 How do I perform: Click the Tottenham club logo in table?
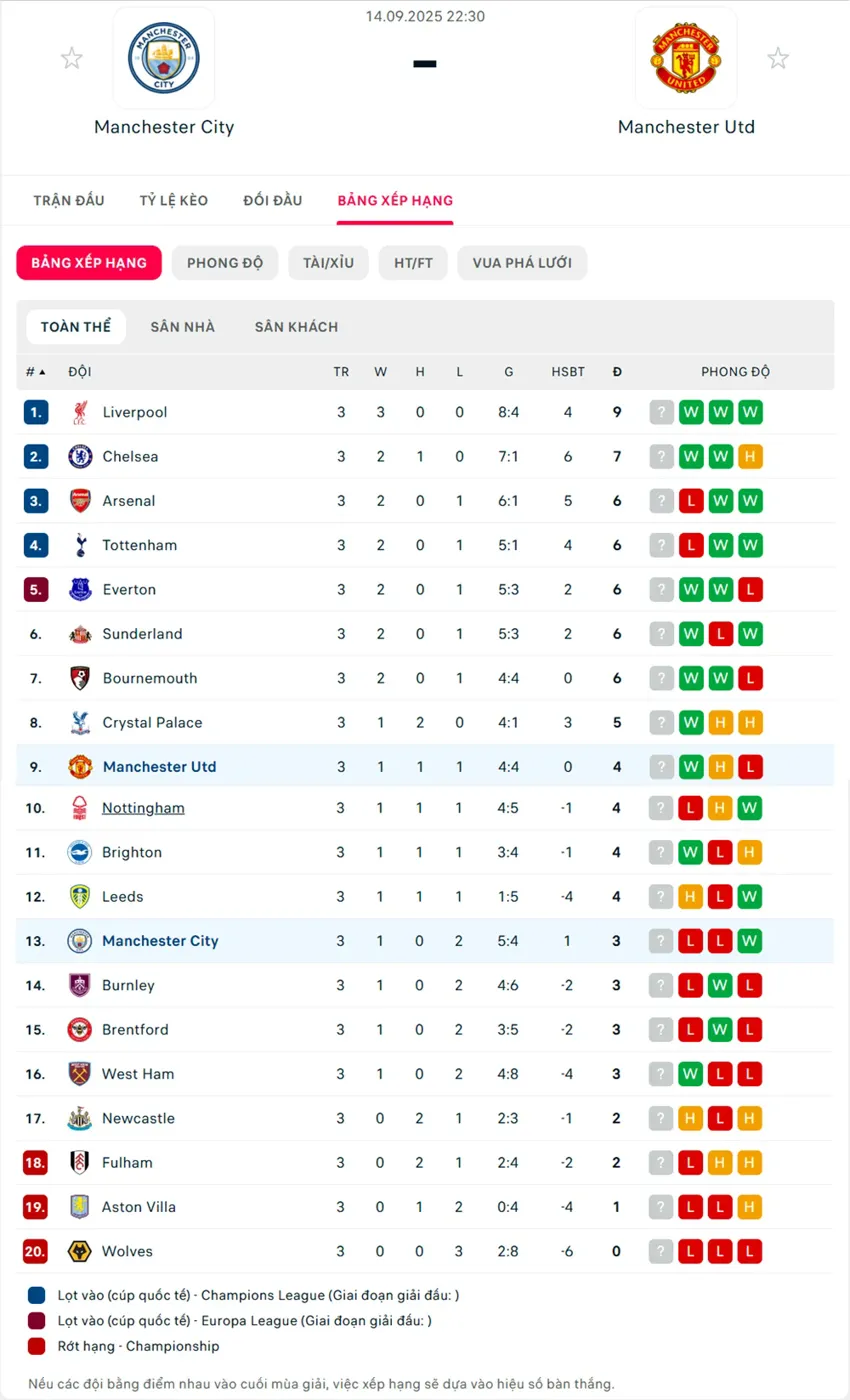[80, 545]
